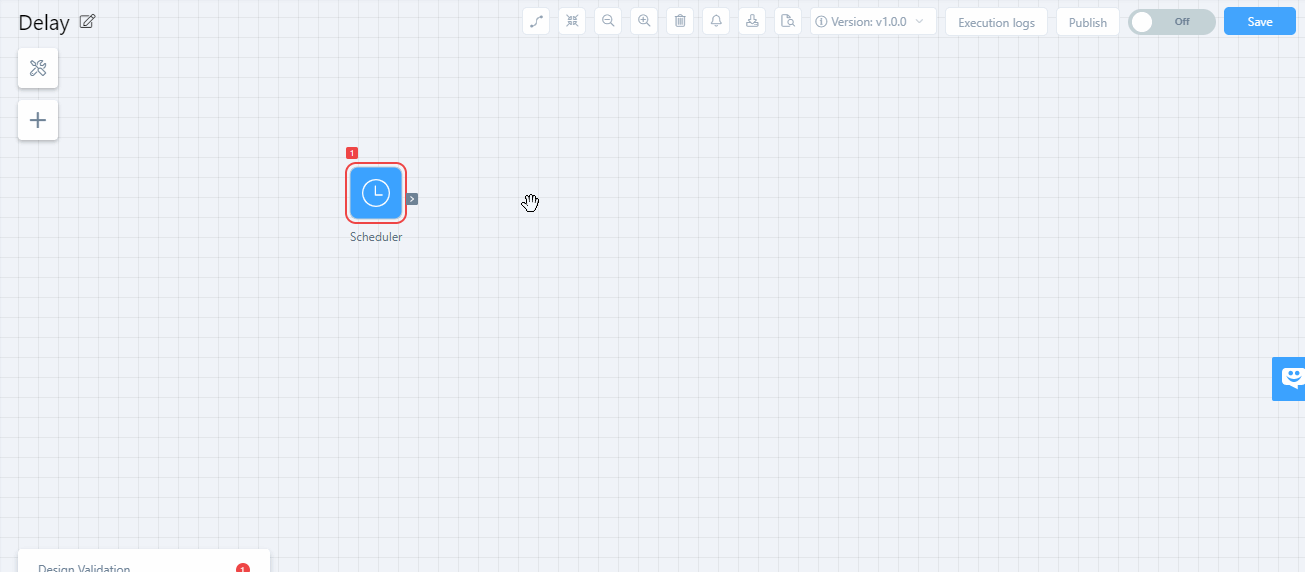Click the Publish button
Viewport: 1305px width, 572px height.
point(1087,22)
